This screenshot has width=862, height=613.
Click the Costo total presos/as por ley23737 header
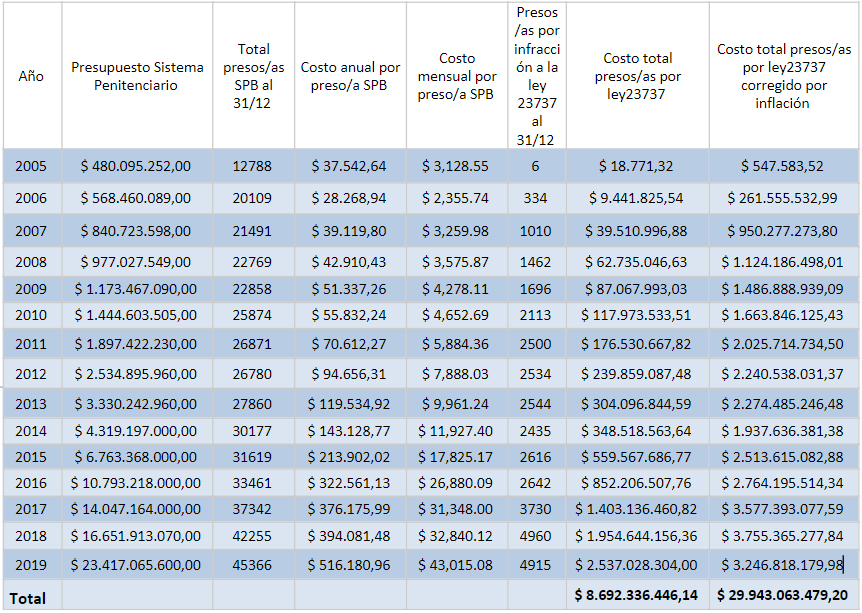[638, 76]
